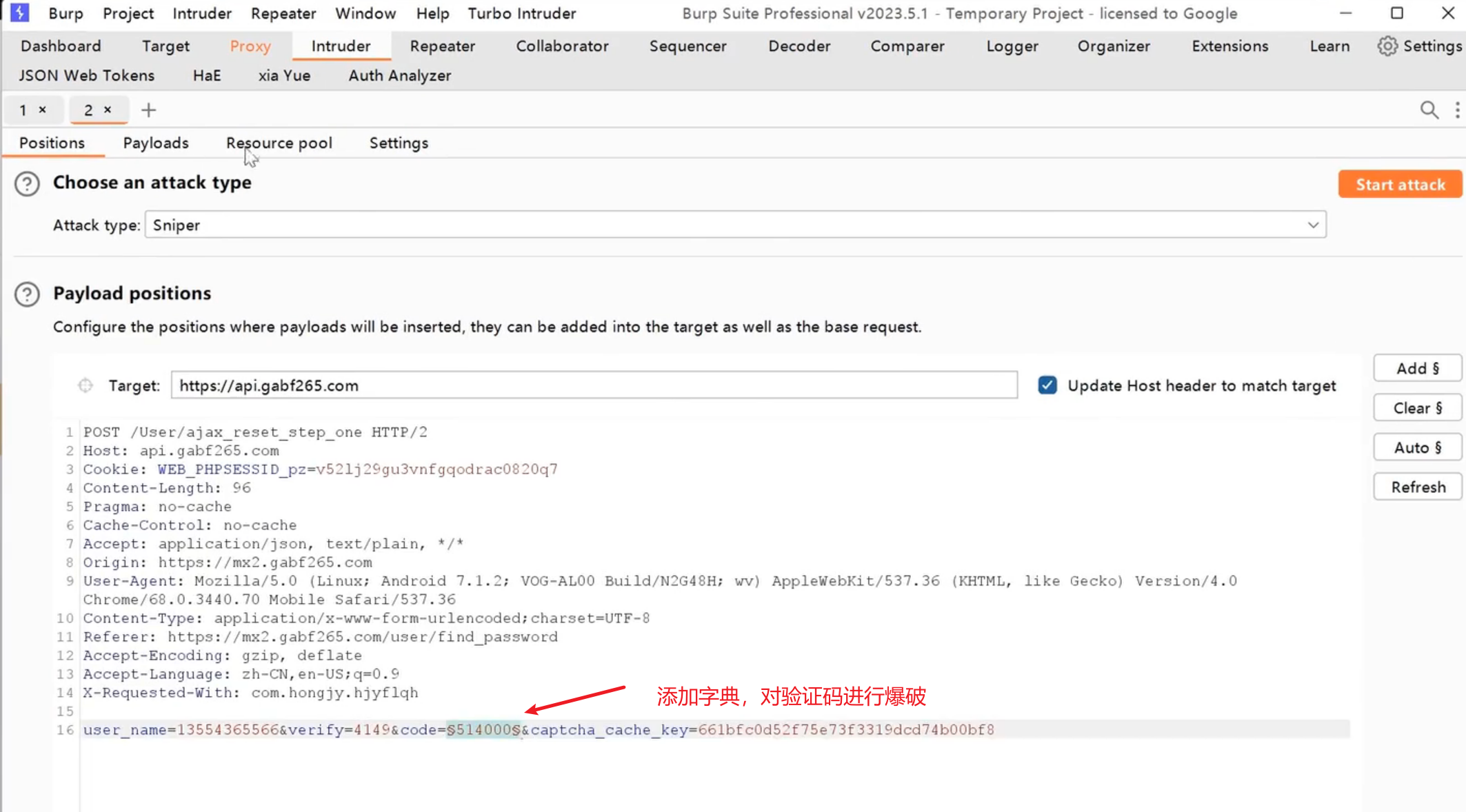Viewport: 1466px width, 812px height.
Task: Switch to the Payloads tab
Action: (156, 143)
